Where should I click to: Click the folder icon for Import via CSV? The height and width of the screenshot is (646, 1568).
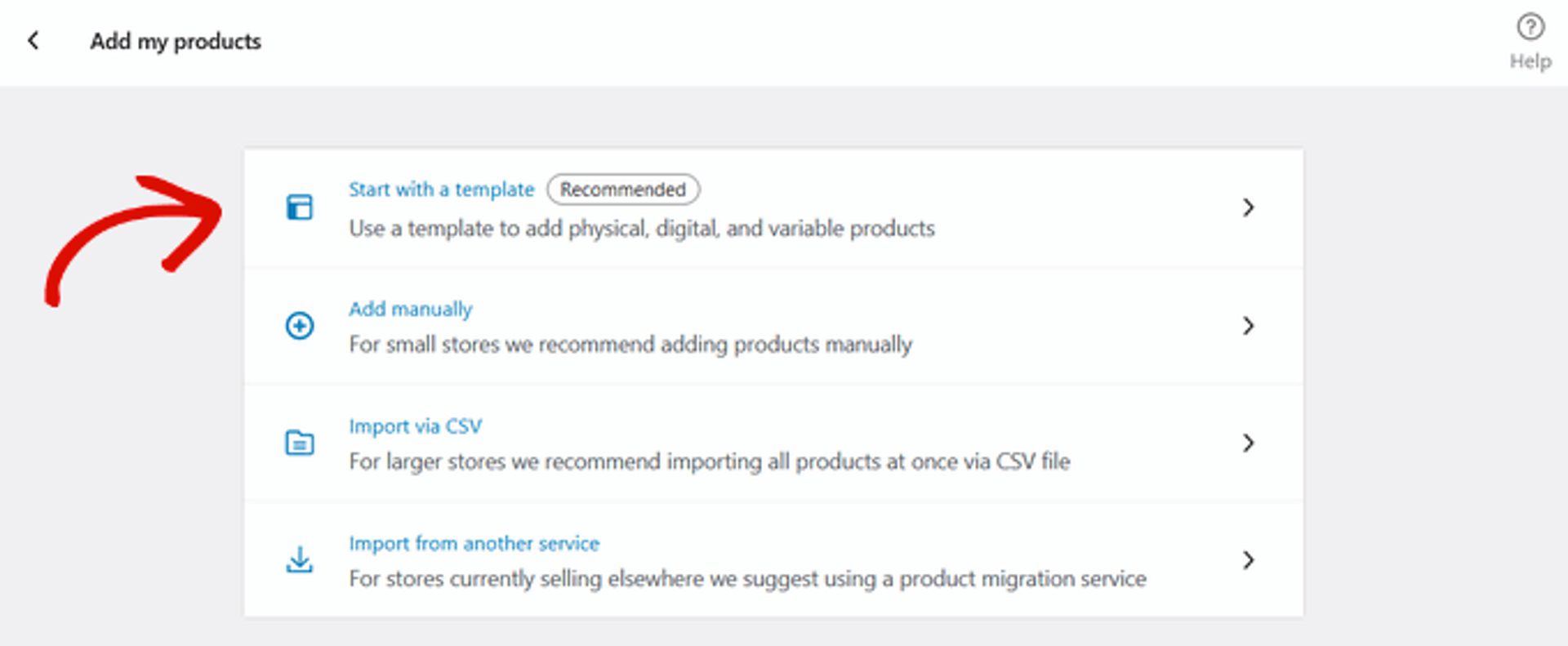coord(301,442)
